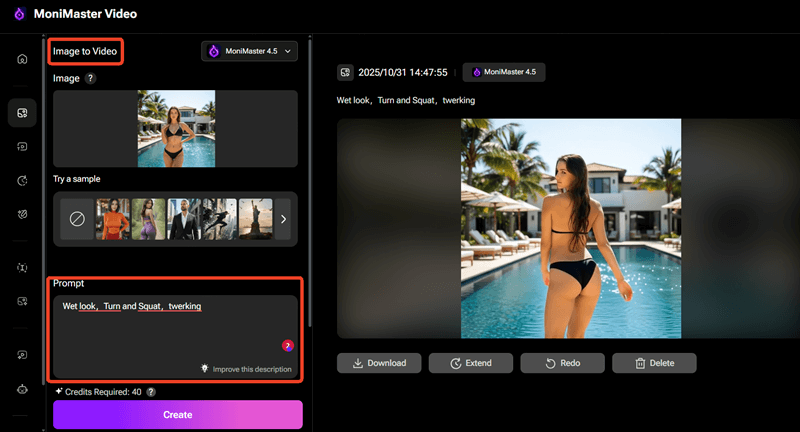Click the result caption 'Wet look, Turn and Squat, twerking'
Image resolution: width=800 pixels, height=432 pixels.
click(x=406, y=100)
